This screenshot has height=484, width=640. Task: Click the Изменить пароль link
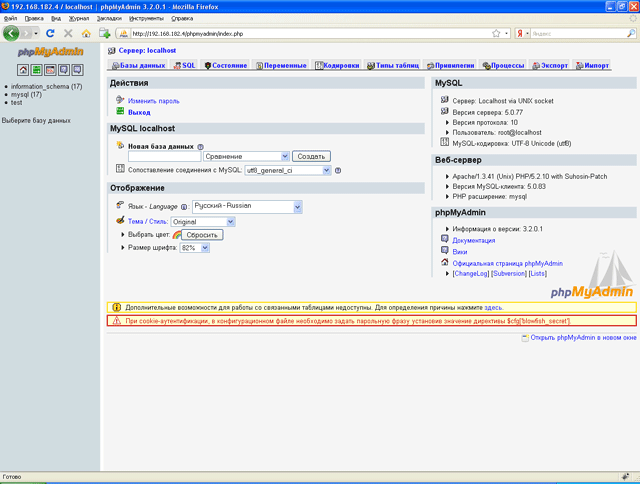pos(153,101)
